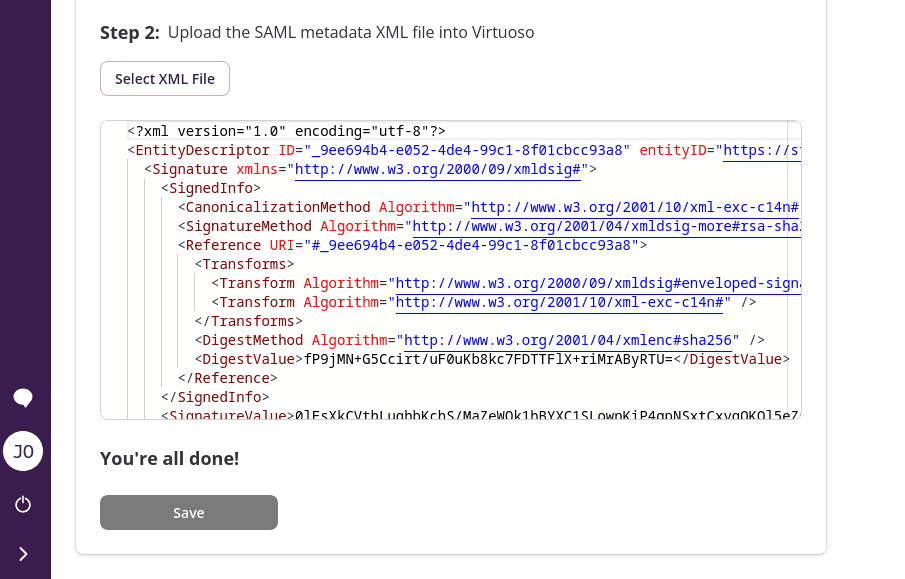Open the enveloped-signature Transform link
This screenshot has width=905, height=579.
pos(598,283)
